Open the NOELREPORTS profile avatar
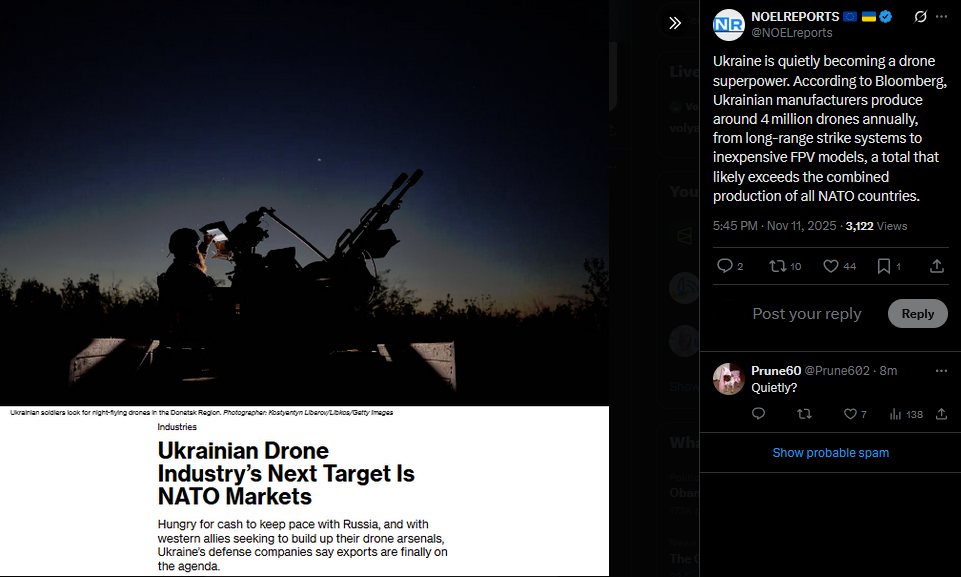This screenshot has width=961, height=577. click(728, 25)
